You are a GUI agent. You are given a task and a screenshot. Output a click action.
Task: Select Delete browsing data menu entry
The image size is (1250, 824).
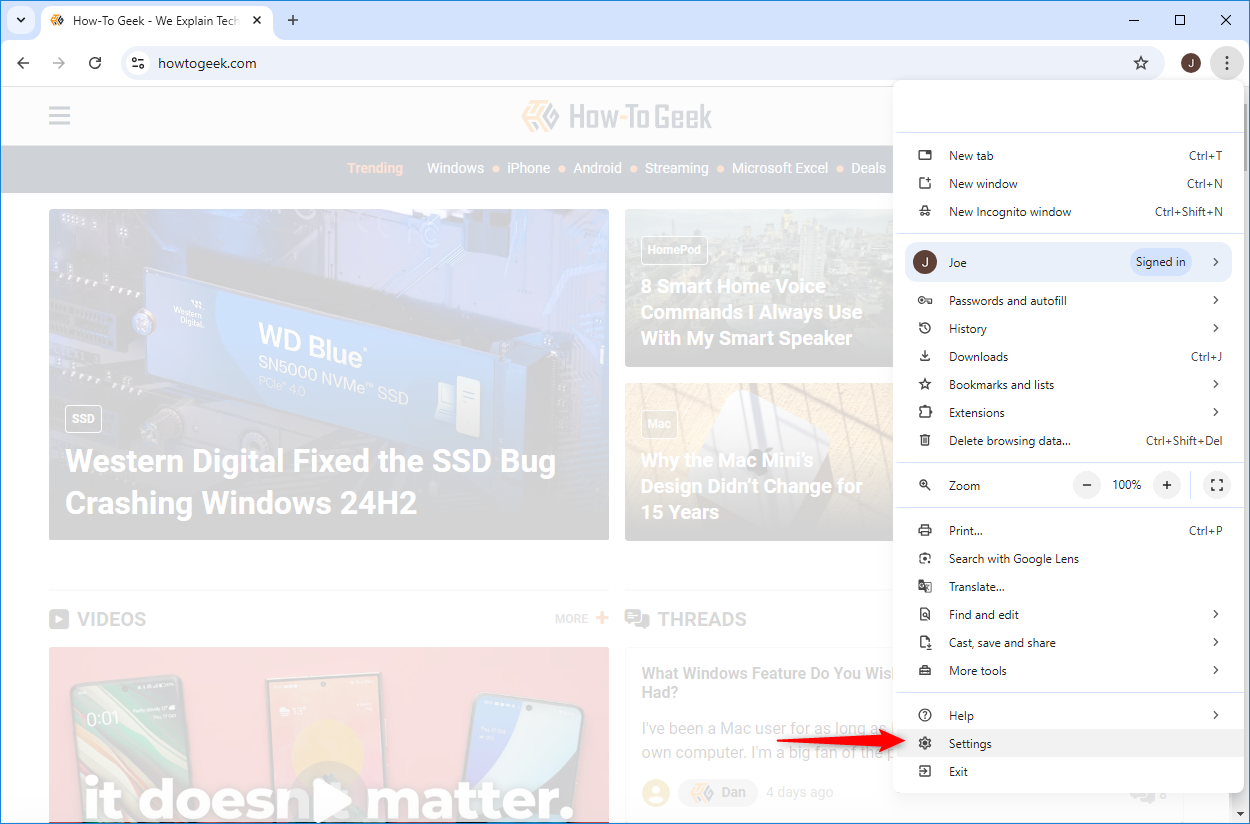(x=1009, y=441)
